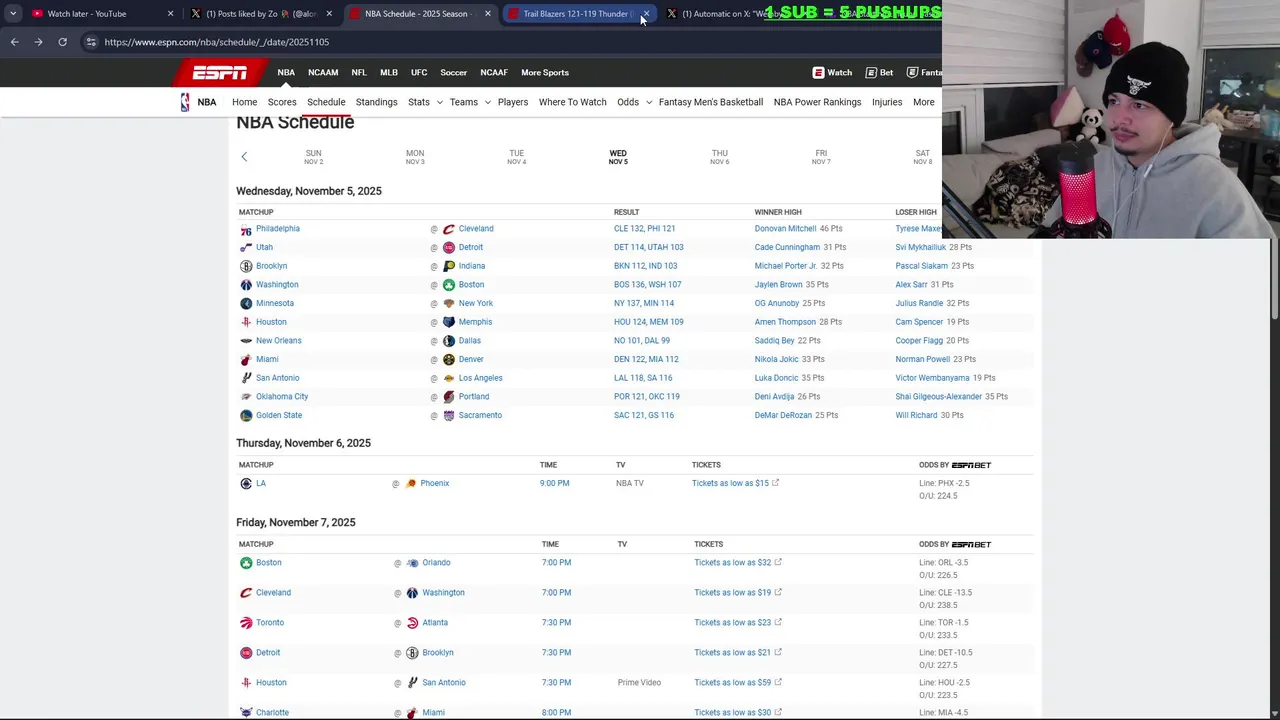This screenshot has height=720, width=1280.
Task: Click the Minnesota Timberwolves team logo
Action: tap(246, 303)
